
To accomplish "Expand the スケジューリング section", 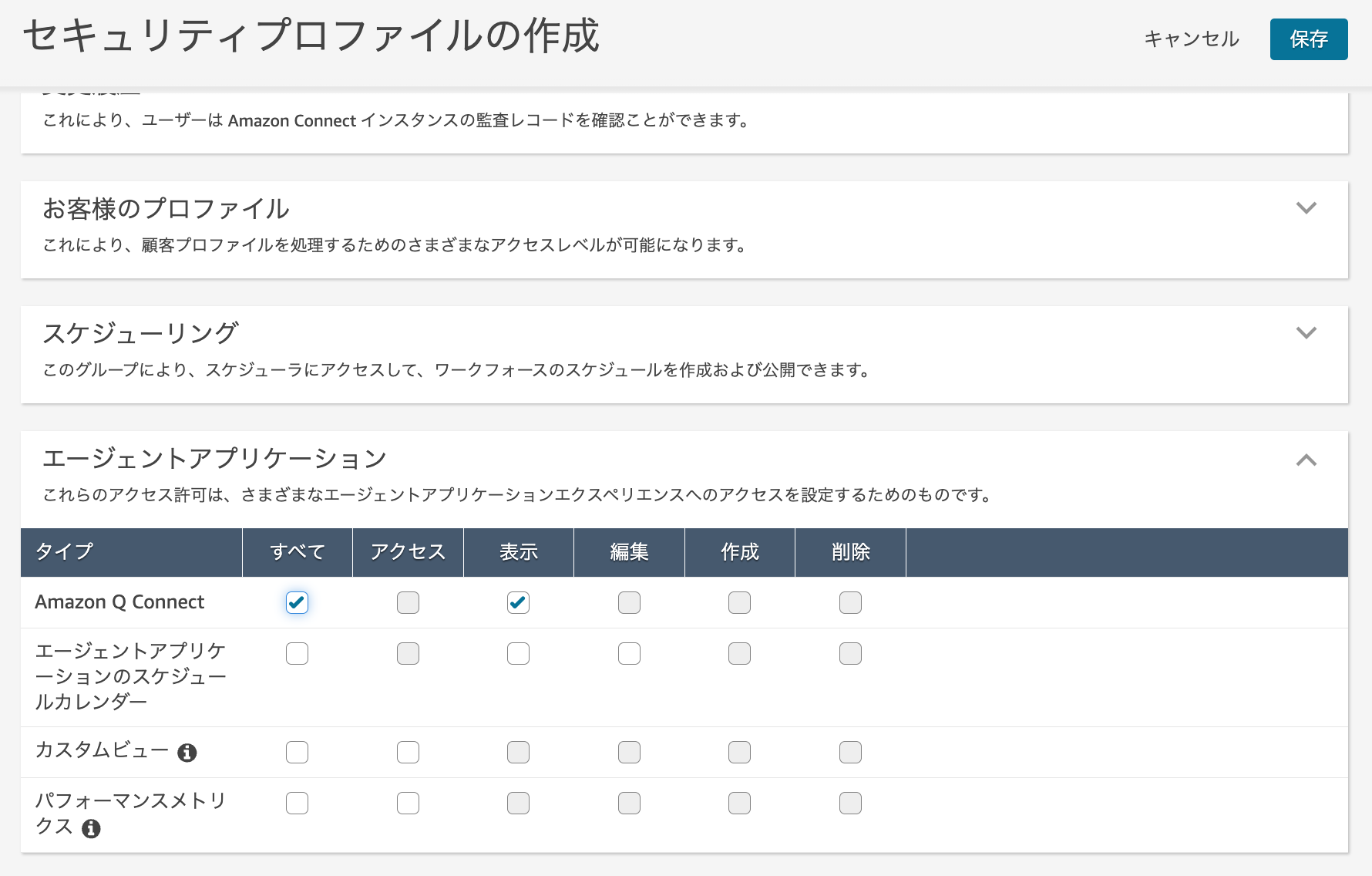I will pos(1305,333).
